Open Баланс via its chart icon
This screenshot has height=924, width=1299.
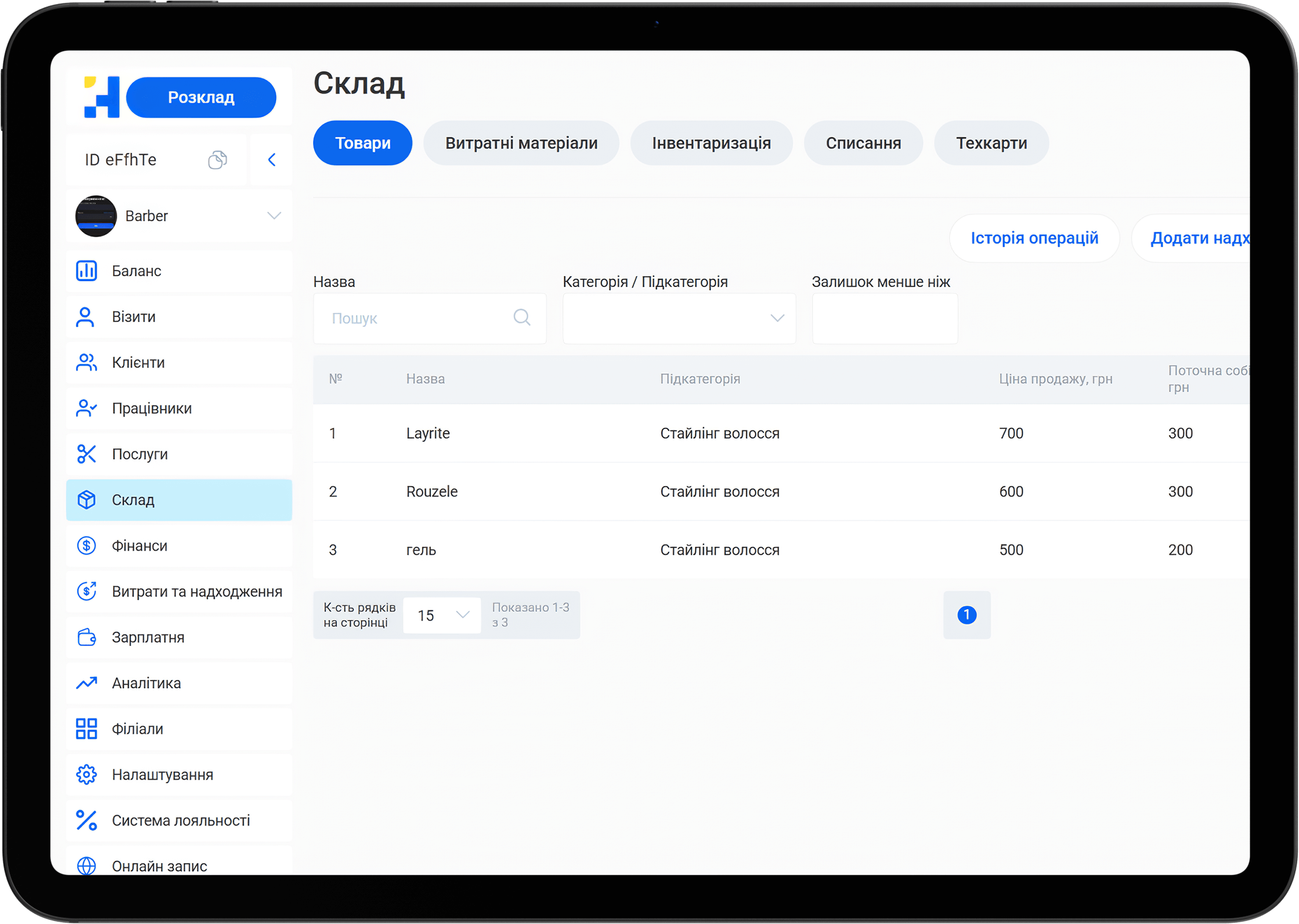[x=86, y=271]
